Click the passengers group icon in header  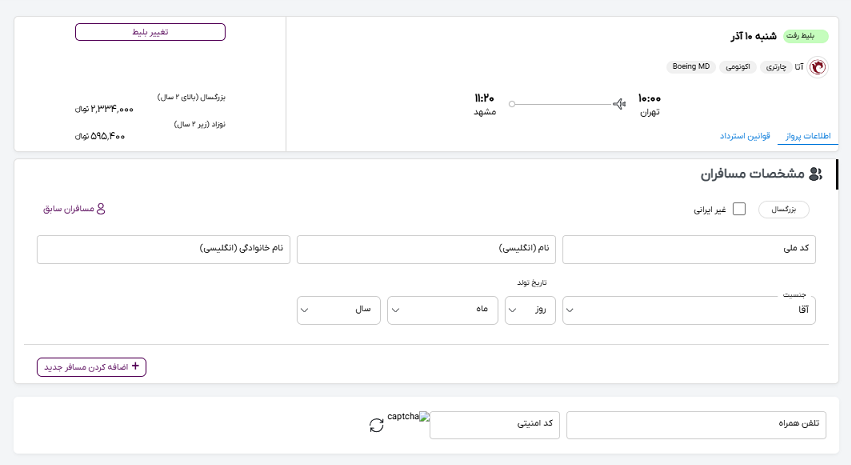(x=815, y=175)
